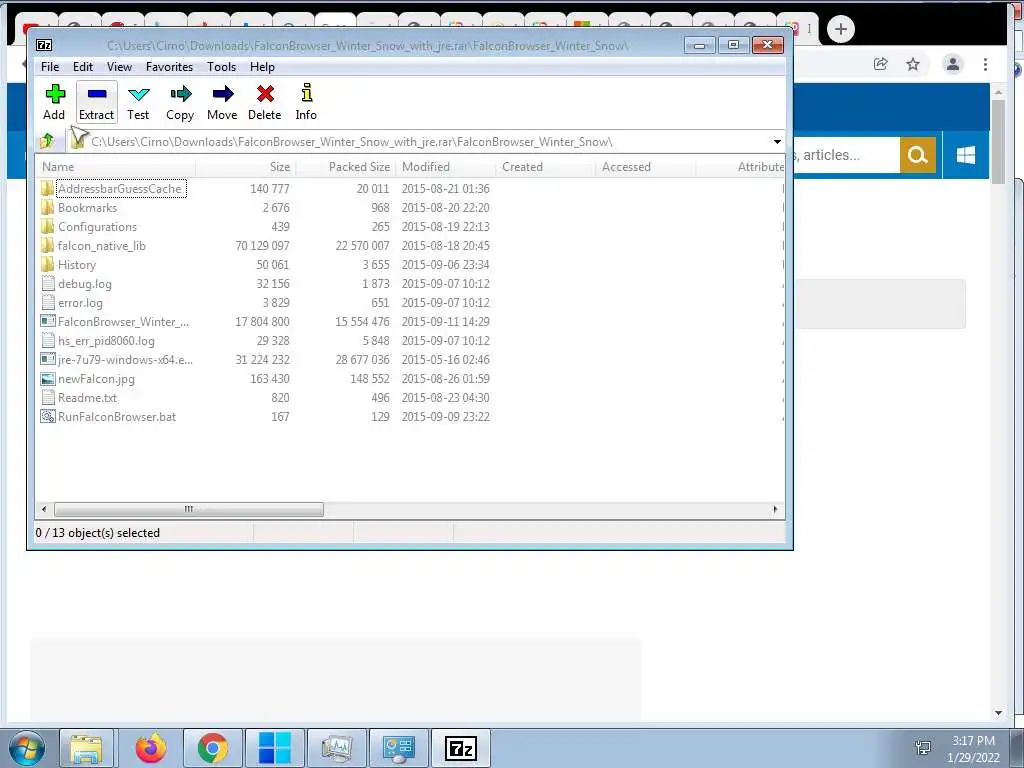
Task: Go up one folder level icon
Action: (47, 141)
